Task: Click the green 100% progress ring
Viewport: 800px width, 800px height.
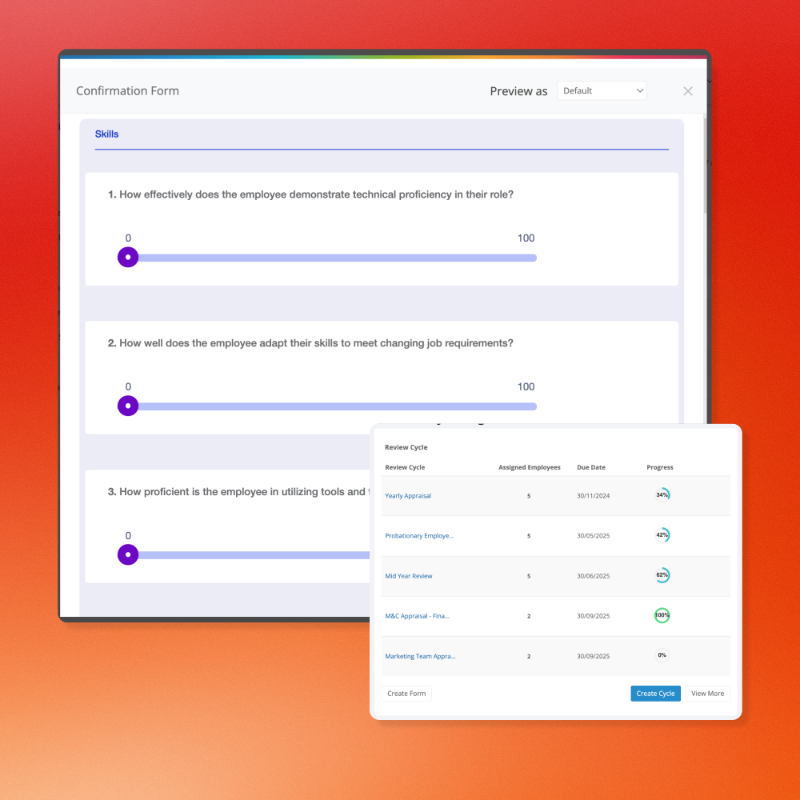Action: coord(662,615)
